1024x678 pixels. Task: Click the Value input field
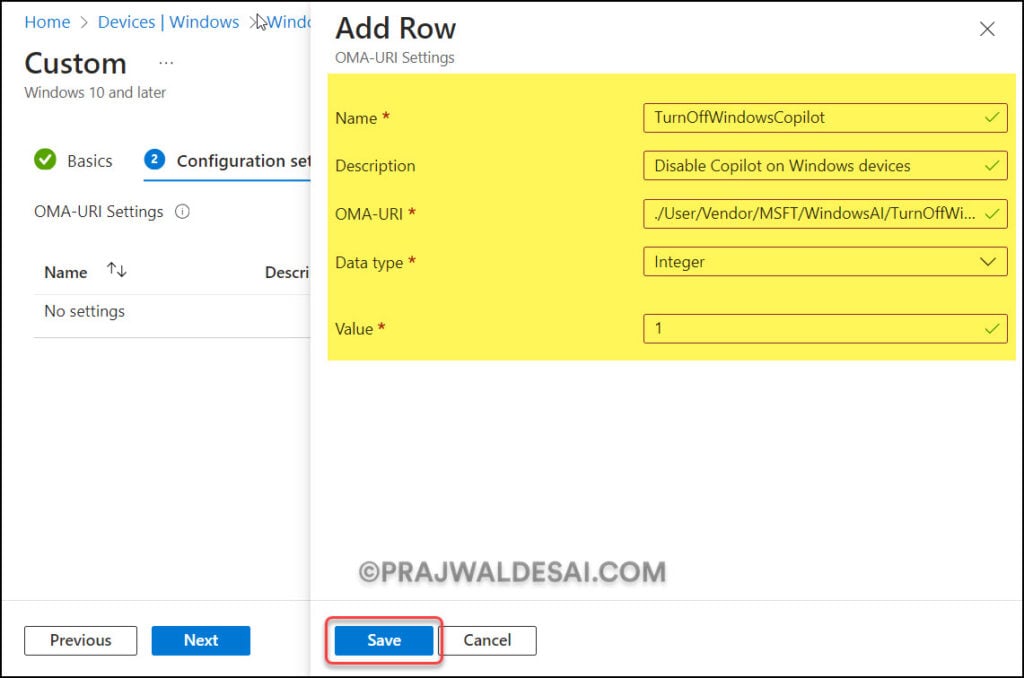click(825, 329)
